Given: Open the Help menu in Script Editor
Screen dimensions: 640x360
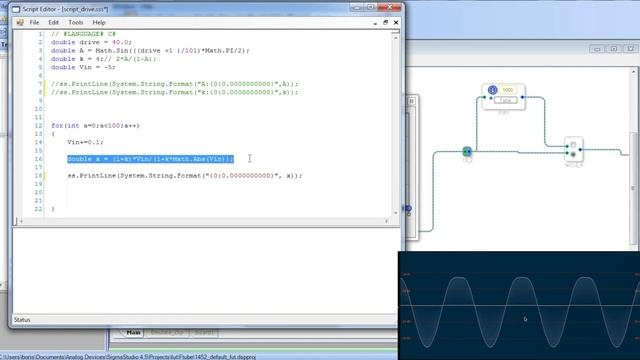Looking at the screenshot, I should [99, 22].
